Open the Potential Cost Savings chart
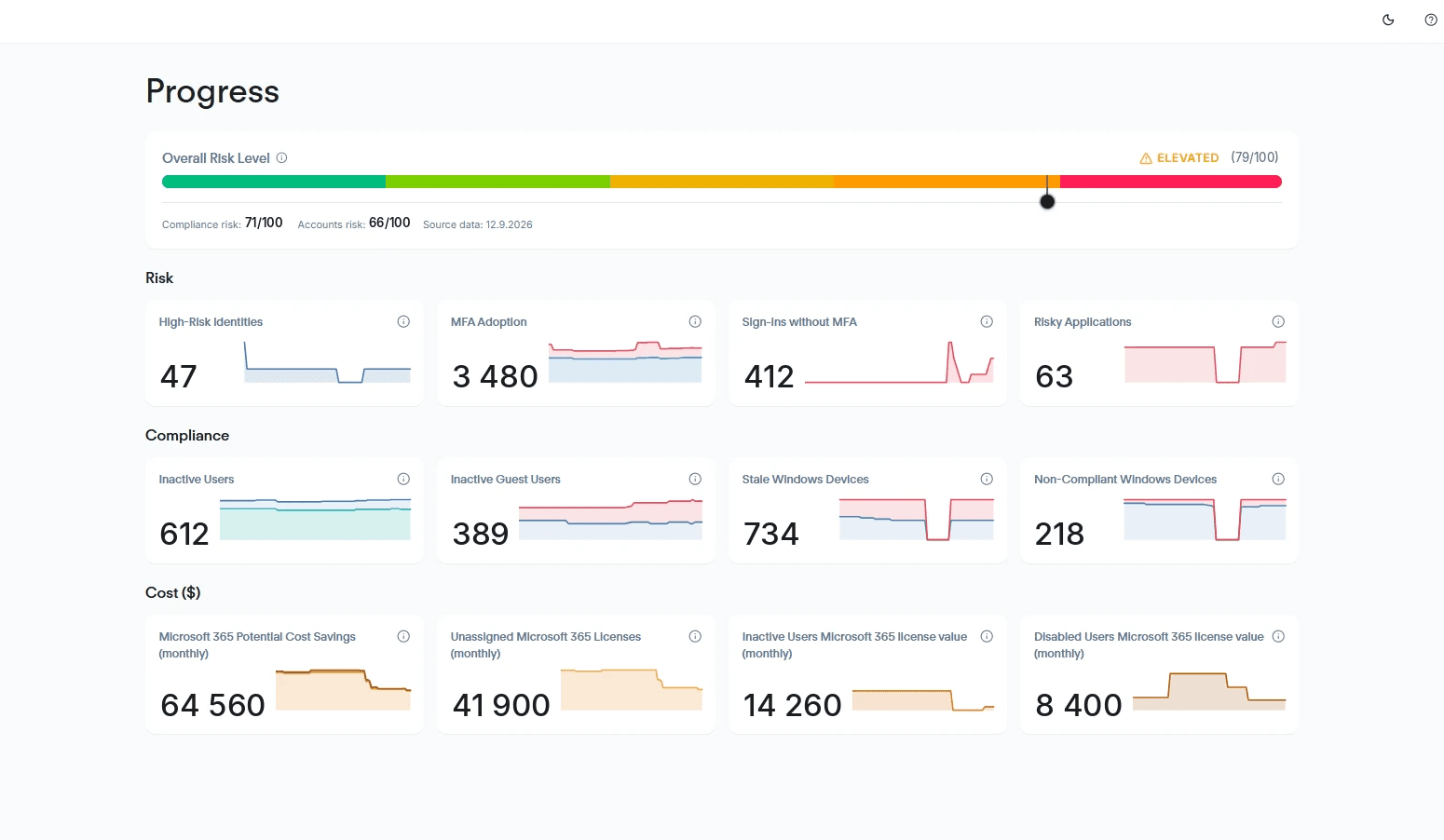The image size is (1444, 840). tap(343, 689)
